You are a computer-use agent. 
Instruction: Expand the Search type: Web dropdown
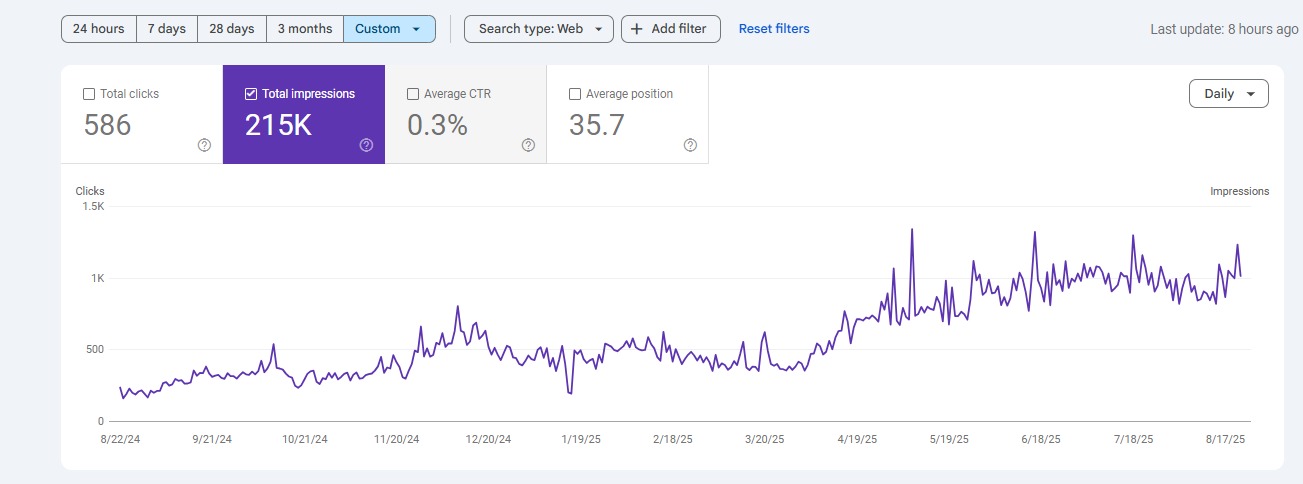click(x=539, y=29)
